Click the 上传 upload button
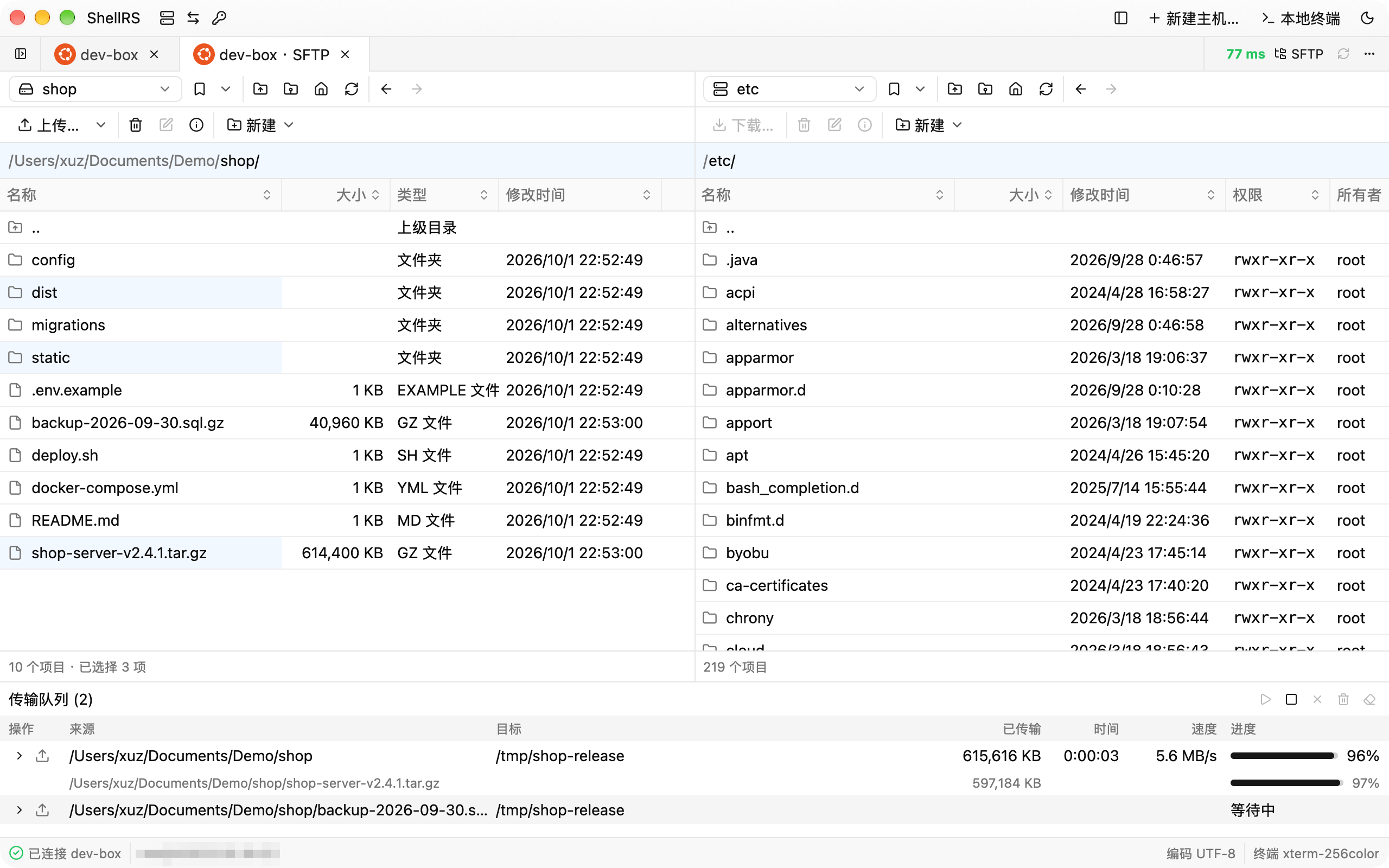This screenshot has height=868, width=1389. point(48,125)
